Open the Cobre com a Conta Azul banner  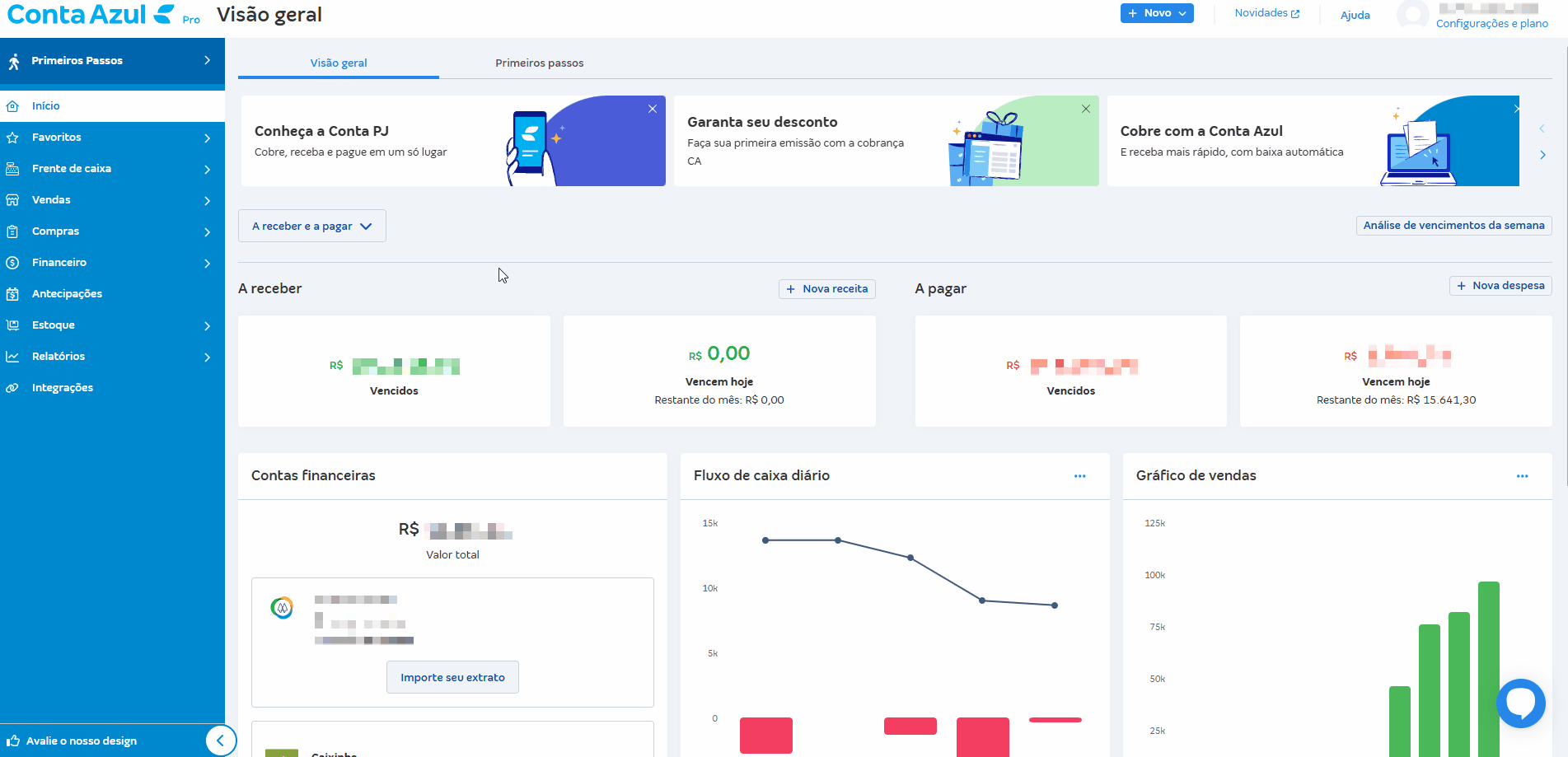pyautogui.click(x=1313, y=141)
